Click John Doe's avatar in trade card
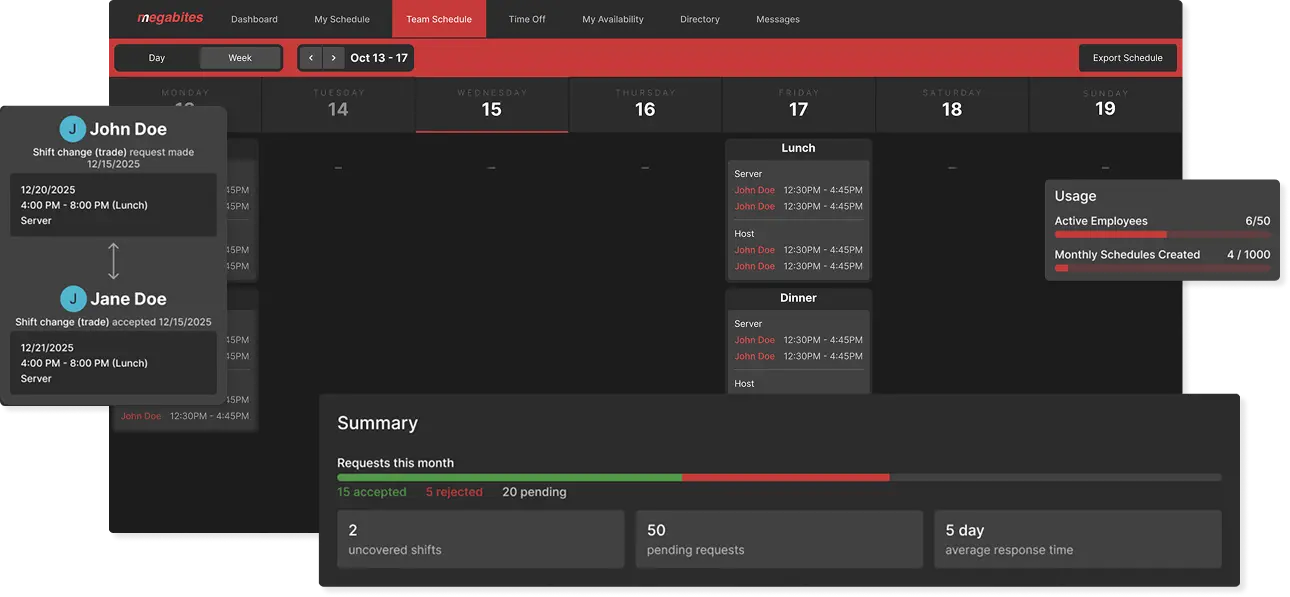 pyautogui.click(x=72, y=129)
